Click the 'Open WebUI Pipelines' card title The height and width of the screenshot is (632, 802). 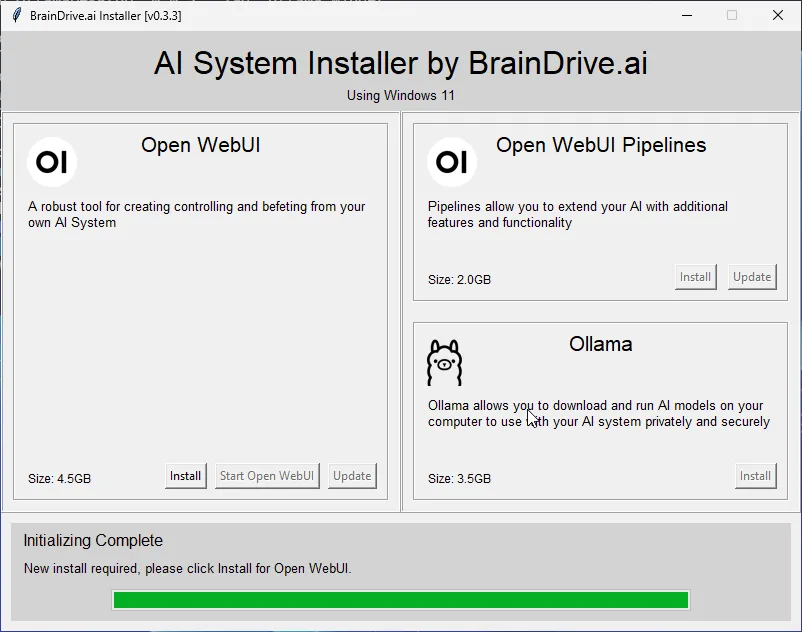point(601,145)
